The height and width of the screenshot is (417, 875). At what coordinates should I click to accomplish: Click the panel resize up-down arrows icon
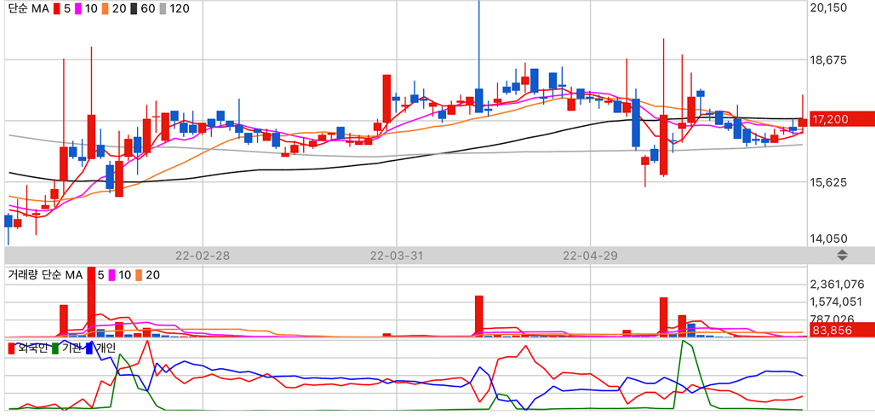842,256
